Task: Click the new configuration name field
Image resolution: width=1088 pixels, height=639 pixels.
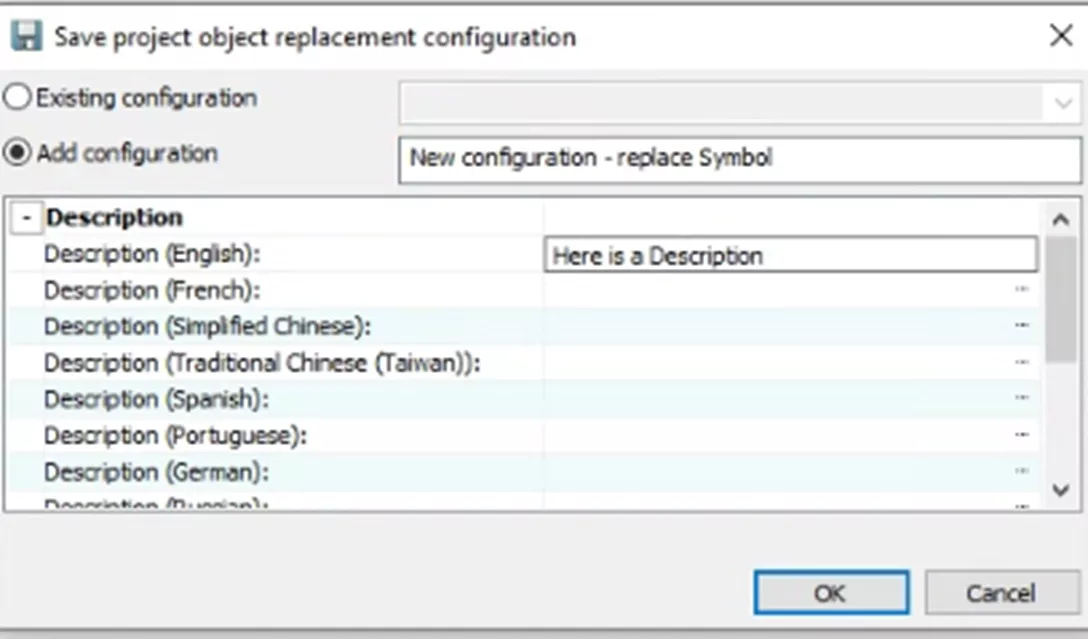Action: [739, 159]
